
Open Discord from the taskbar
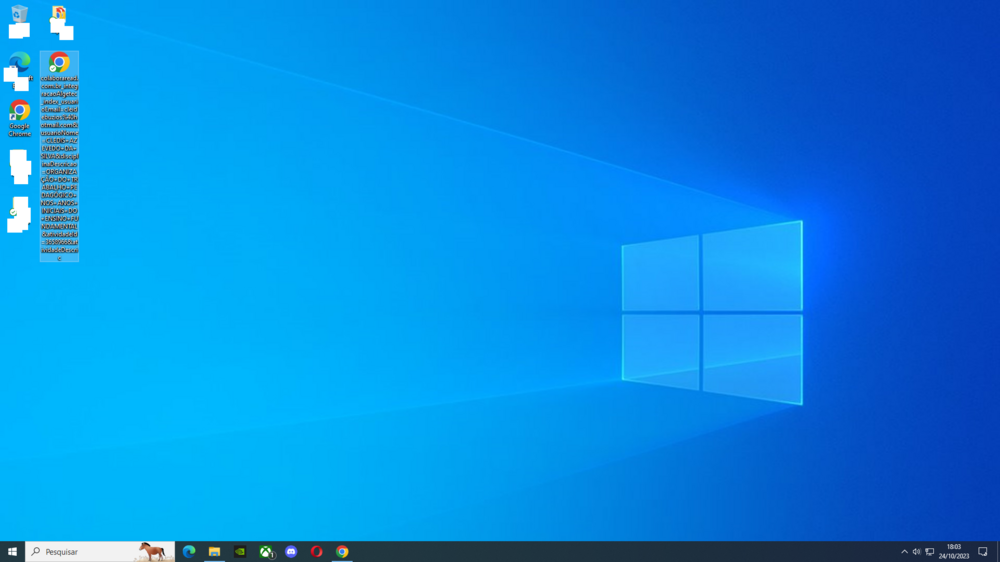(x=291, y=551)
